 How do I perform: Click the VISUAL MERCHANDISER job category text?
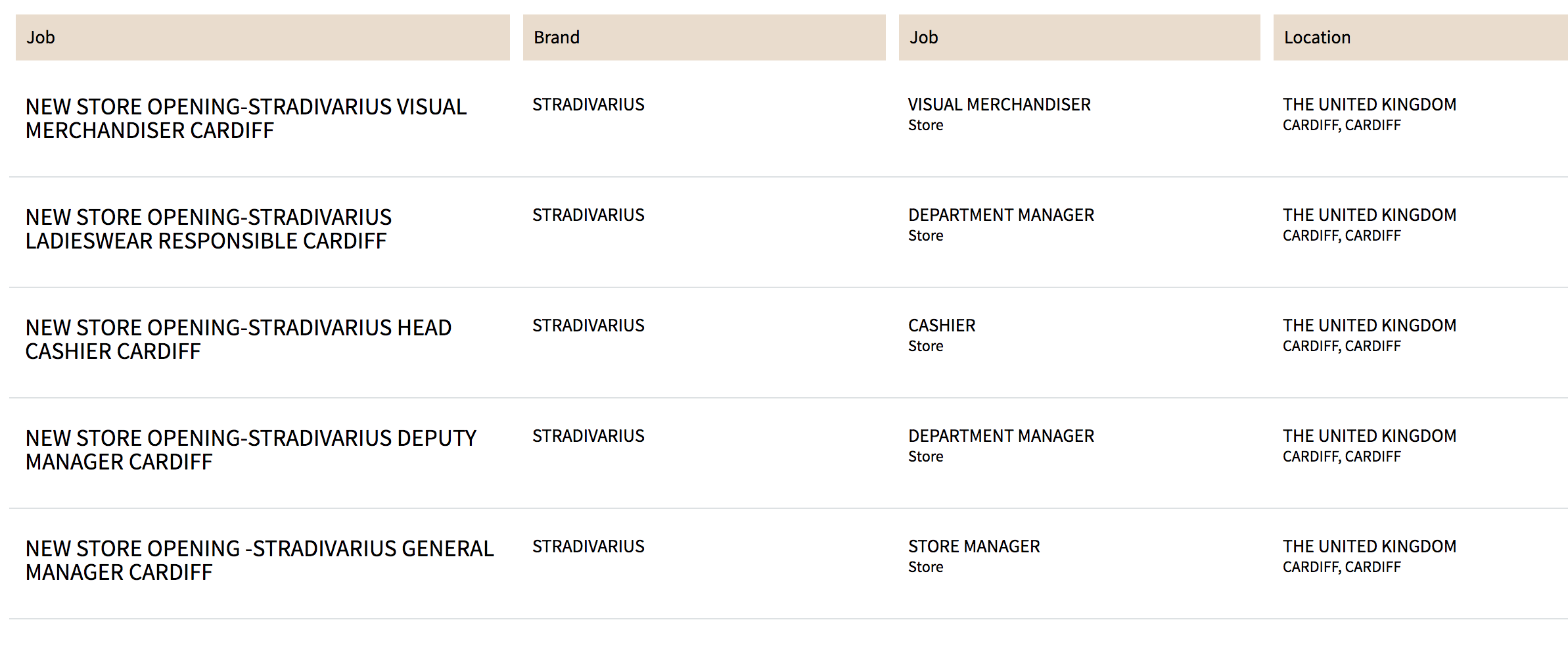(999, 105)
